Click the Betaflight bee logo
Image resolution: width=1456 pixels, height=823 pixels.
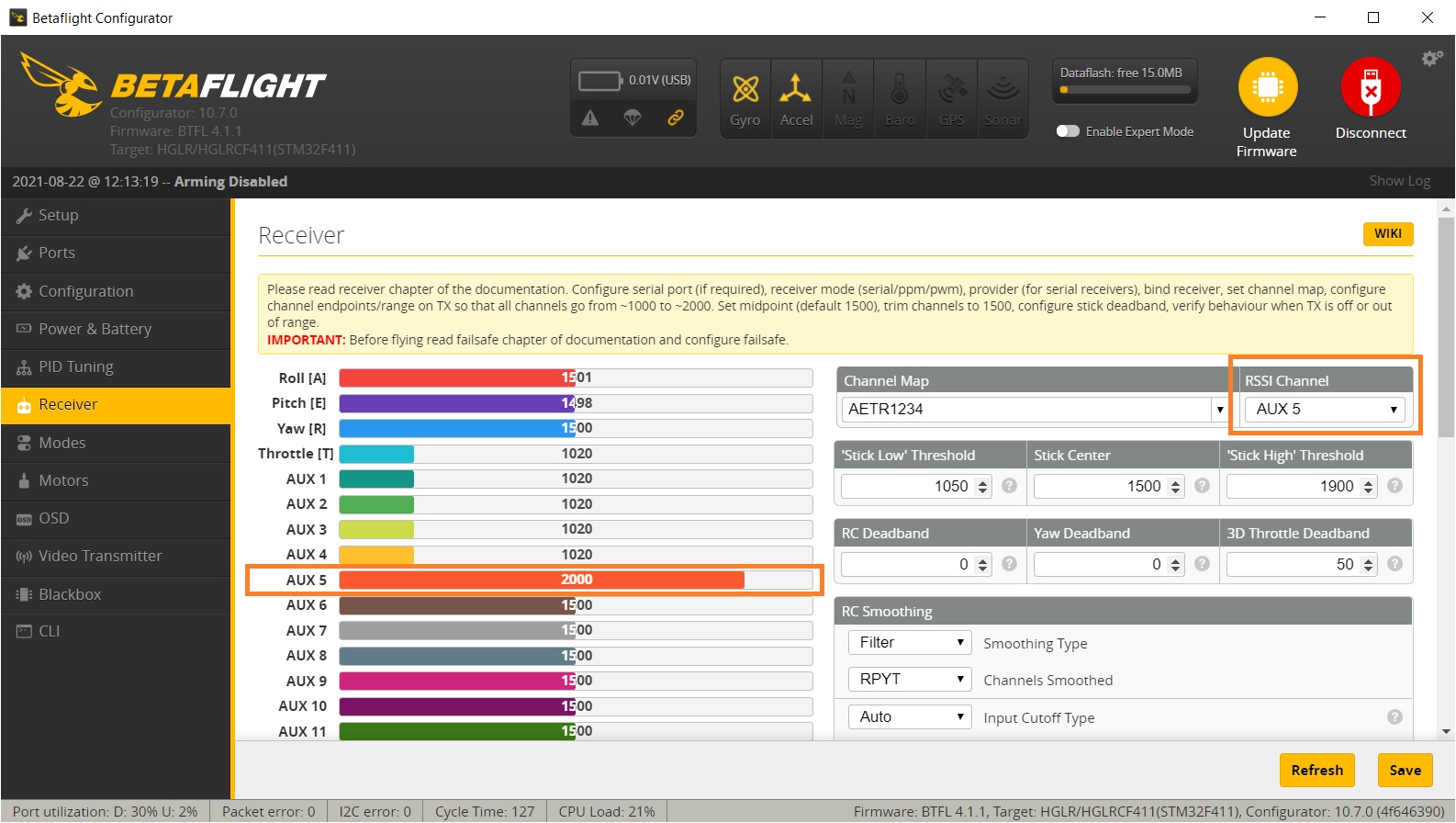click(61, 84)
